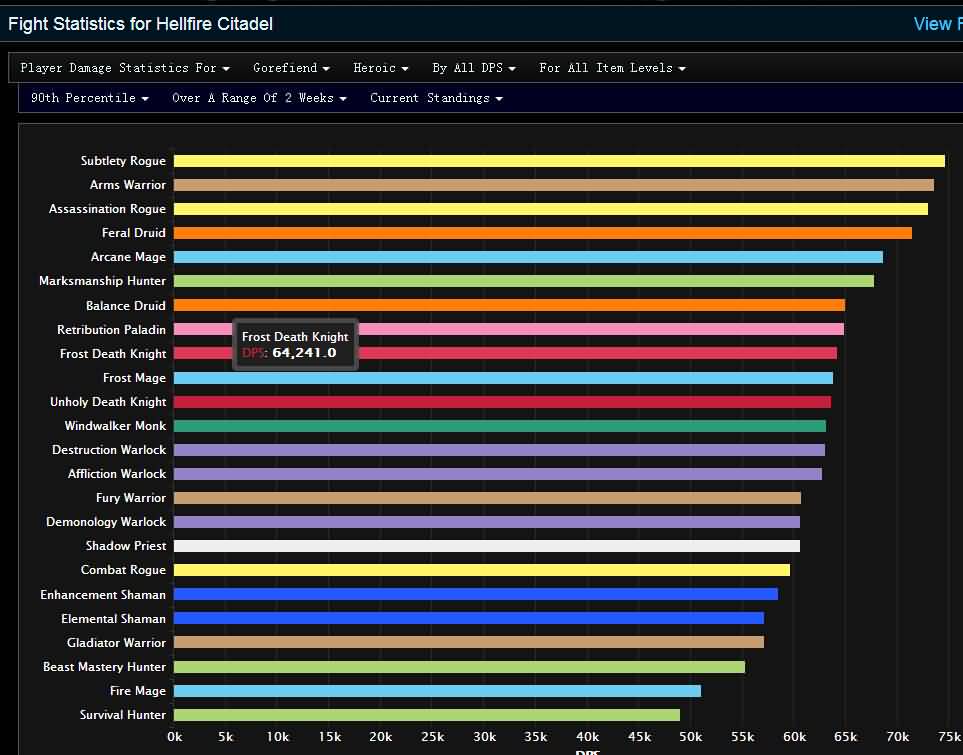963x755 pixels.
Task: Click the Balance Druid label
Action: [x=126, y=305]
